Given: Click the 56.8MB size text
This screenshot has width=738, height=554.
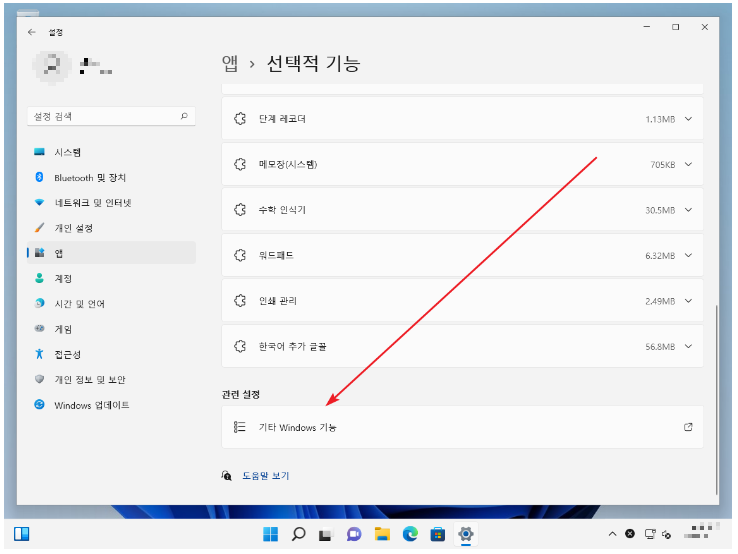Looking at the screenshot, I should tap(660, 346).
